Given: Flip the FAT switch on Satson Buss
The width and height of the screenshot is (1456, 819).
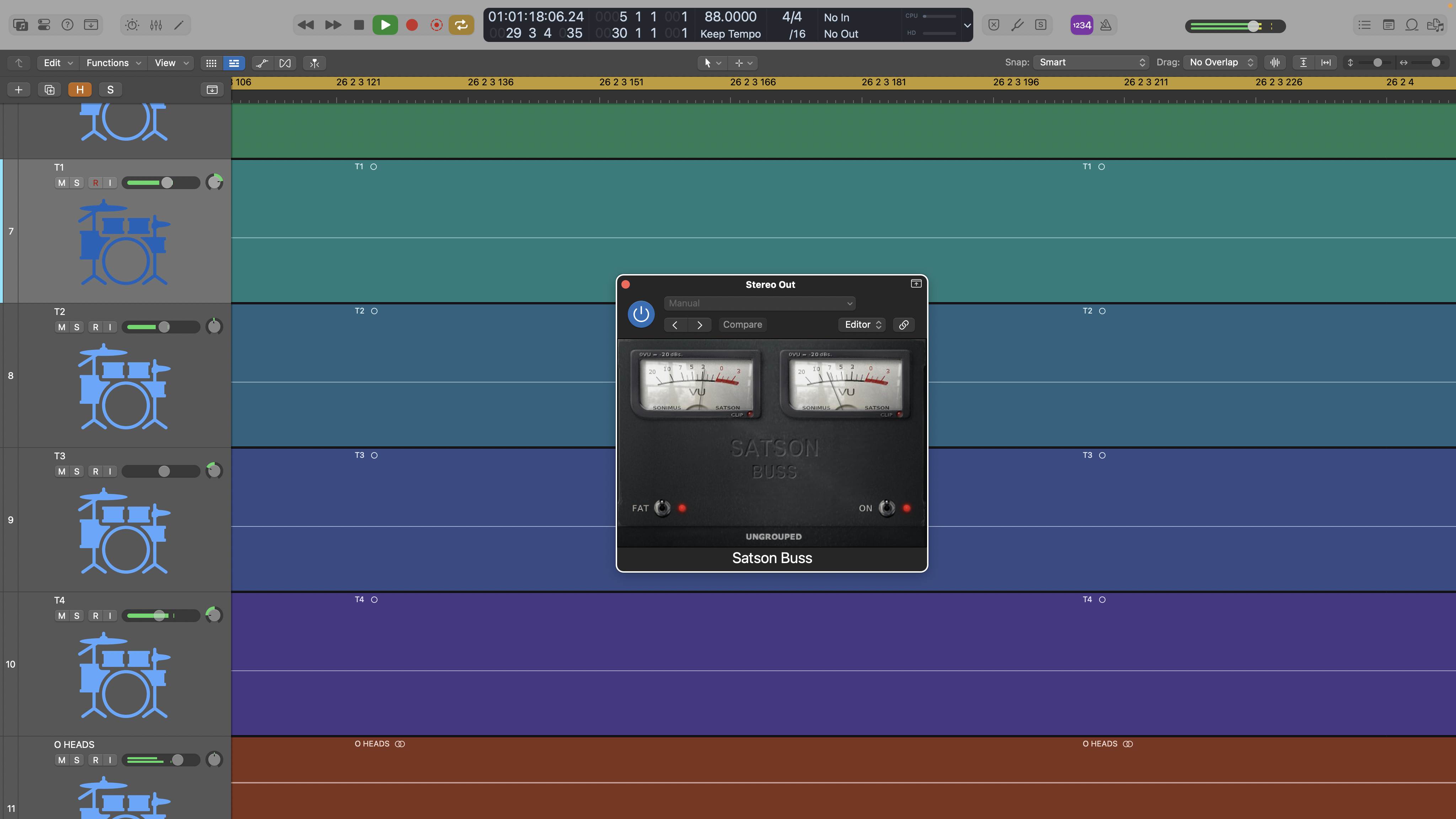Looking at the screenshot, I should click(663, 508).
